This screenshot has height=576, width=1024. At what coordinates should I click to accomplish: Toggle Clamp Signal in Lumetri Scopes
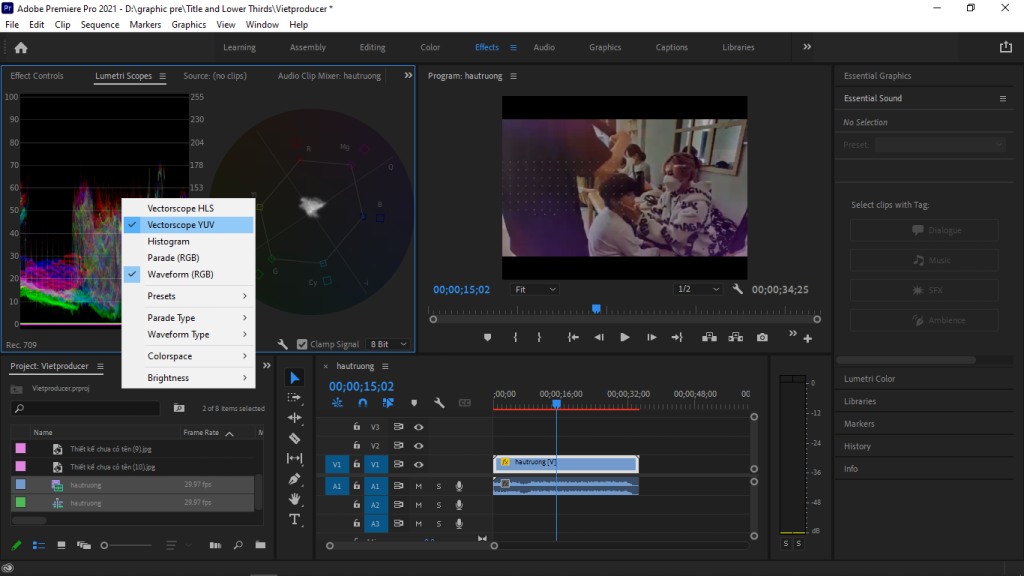(302, 343)
